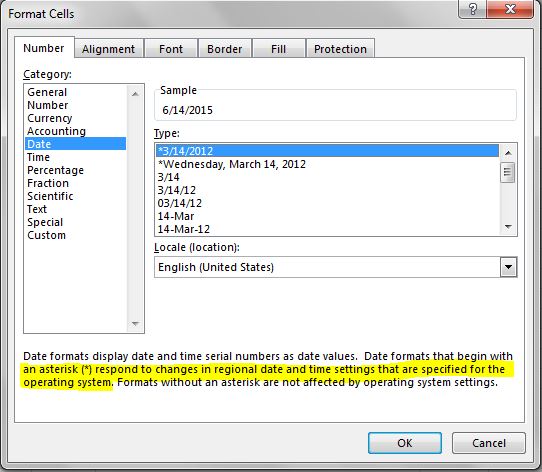Close the Format Cells dialog
The image size is (542, 472).
510,9
